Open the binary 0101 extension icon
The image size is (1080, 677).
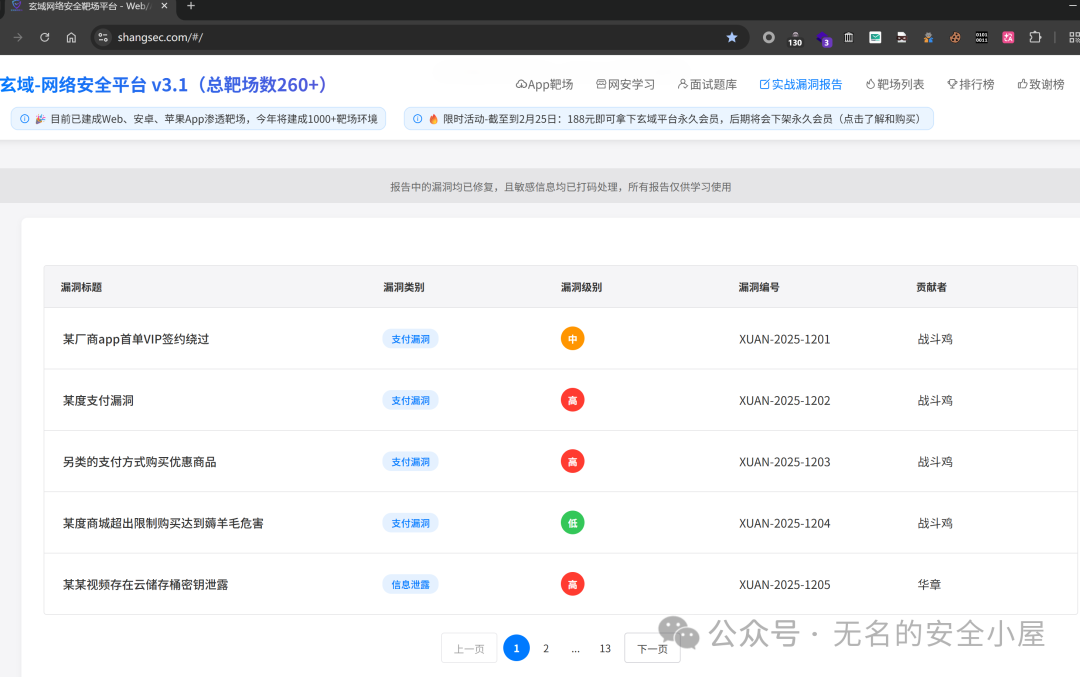982,37
